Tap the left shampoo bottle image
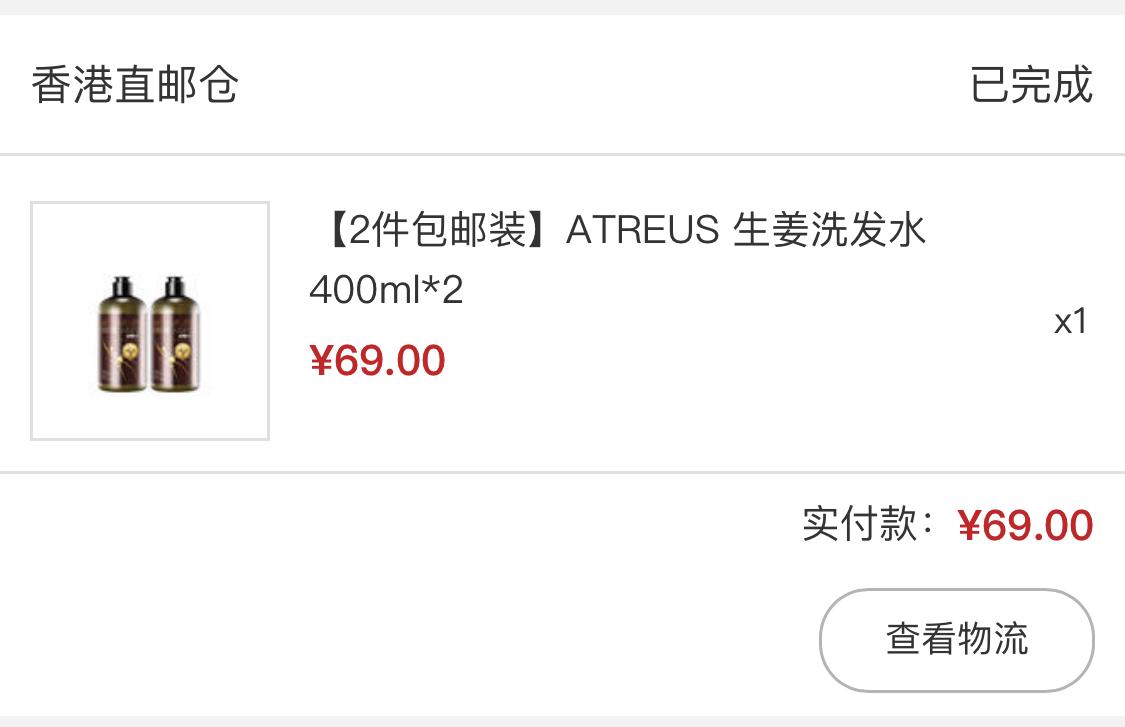1125x727 pixels. coord(123,334)
